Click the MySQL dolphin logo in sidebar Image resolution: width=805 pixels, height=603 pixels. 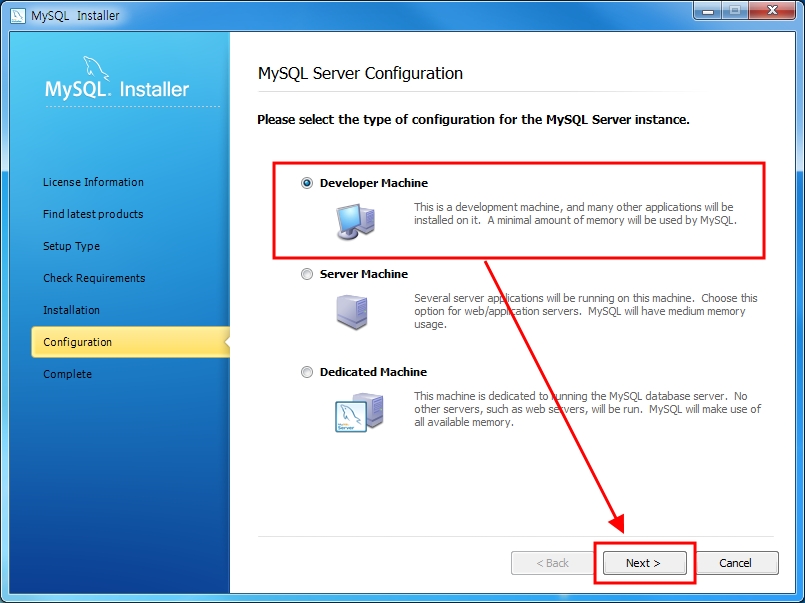coord(96,69)
